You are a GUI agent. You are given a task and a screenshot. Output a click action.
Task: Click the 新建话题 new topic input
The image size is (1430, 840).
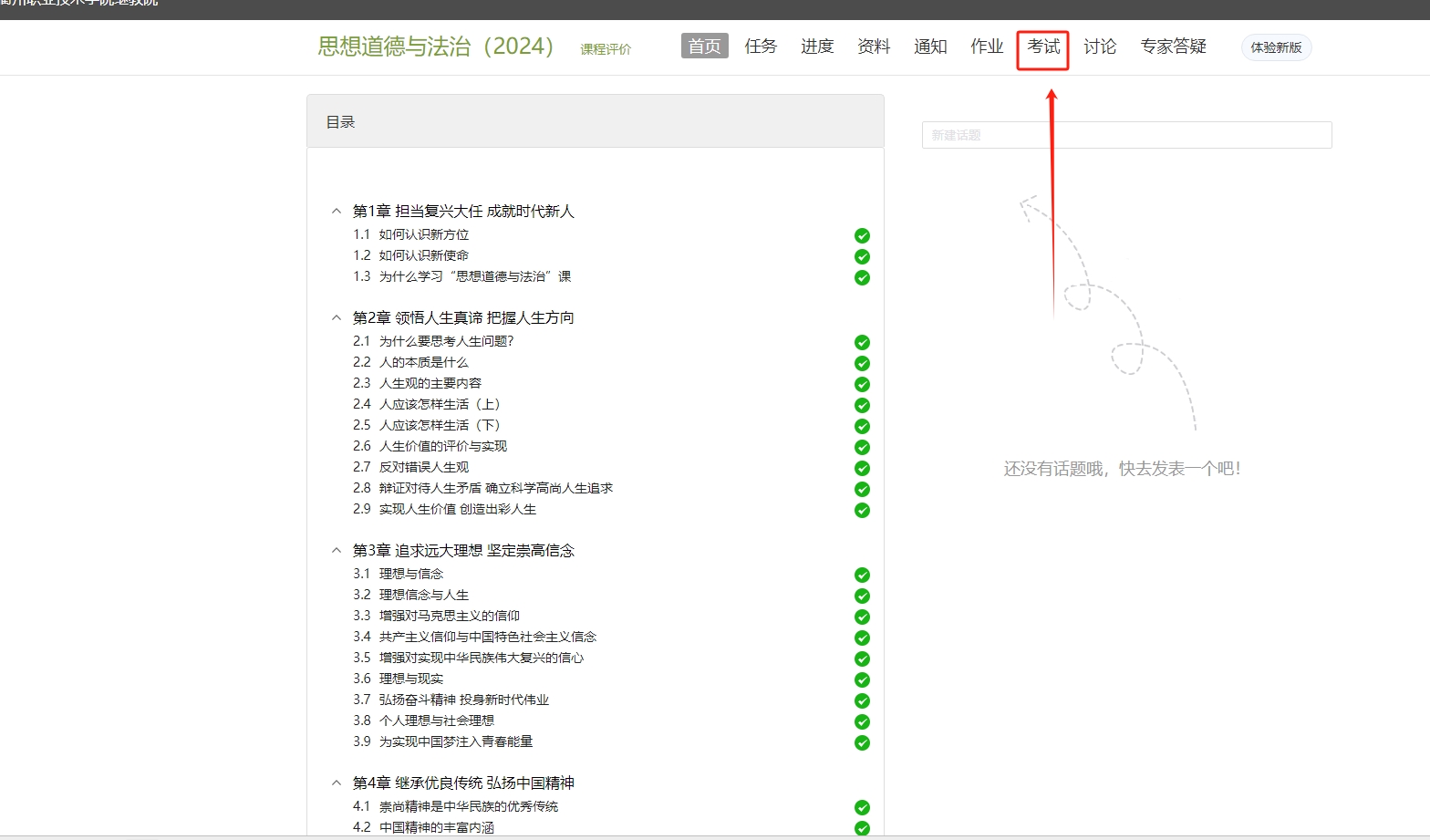click(x=1126, y=135)
